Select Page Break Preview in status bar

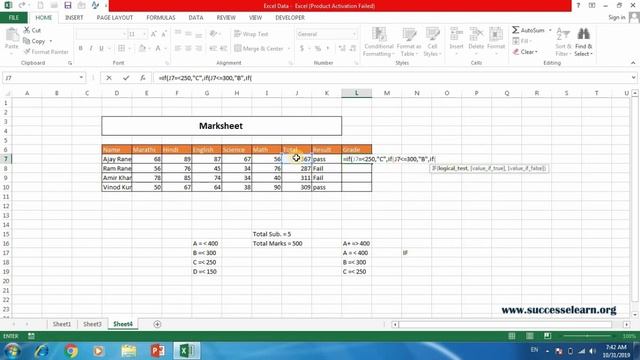pyautogui.click(x=547, y=336)
